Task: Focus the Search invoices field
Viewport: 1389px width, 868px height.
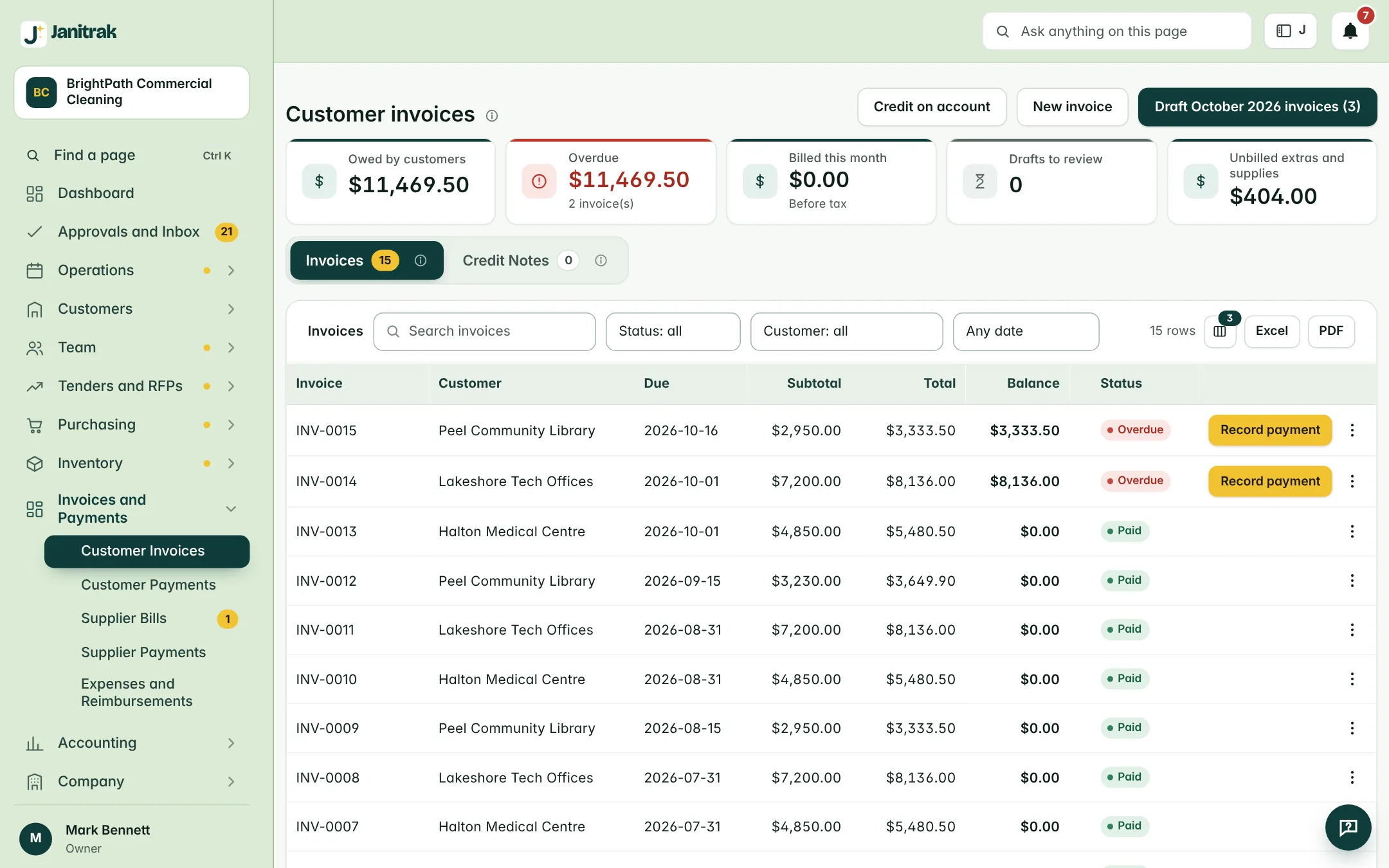Action: (x=484, y=331)
